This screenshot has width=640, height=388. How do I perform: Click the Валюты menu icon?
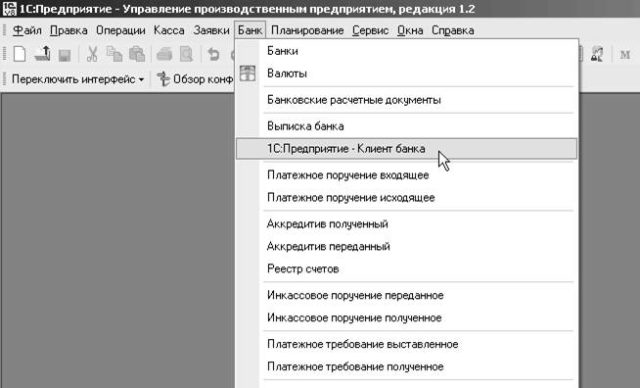pyautogui.click(x=247, y=73)
